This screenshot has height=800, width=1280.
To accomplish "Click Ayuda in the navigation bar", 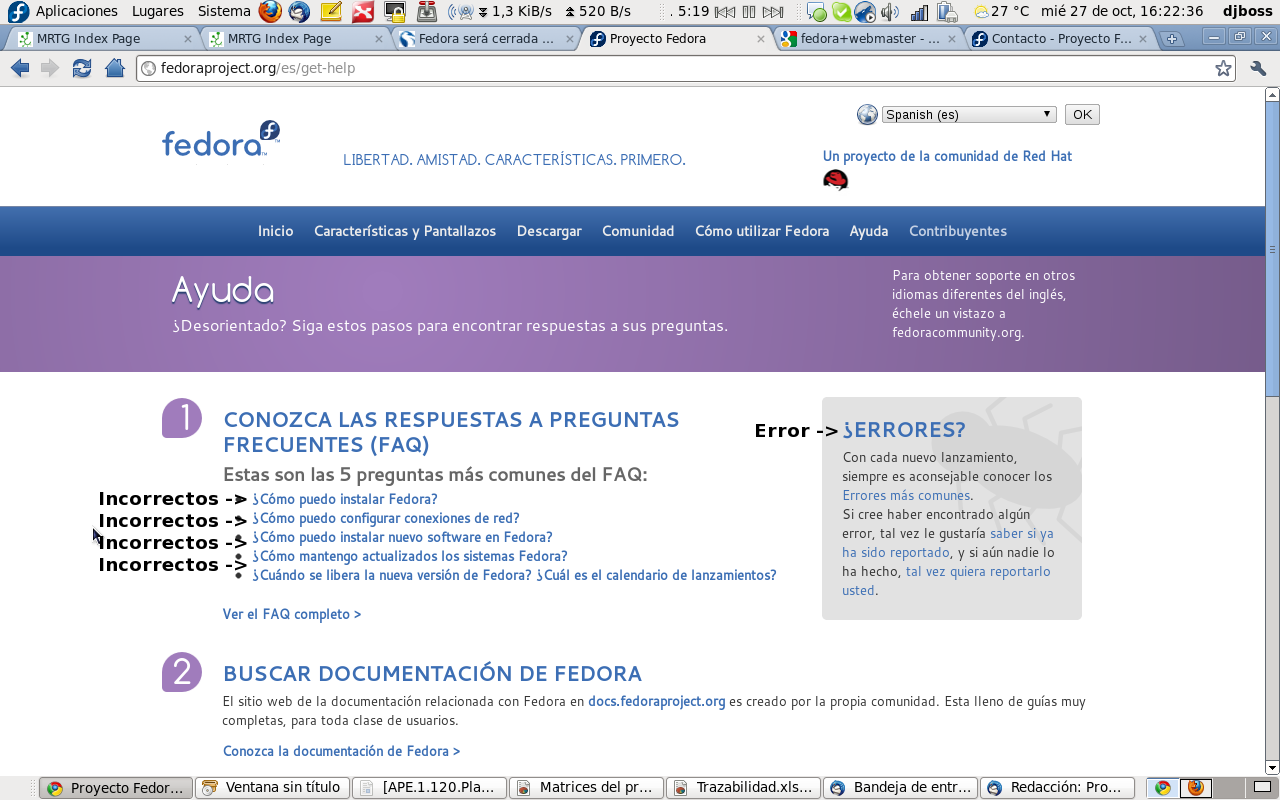I will click(x=869, y=231).
